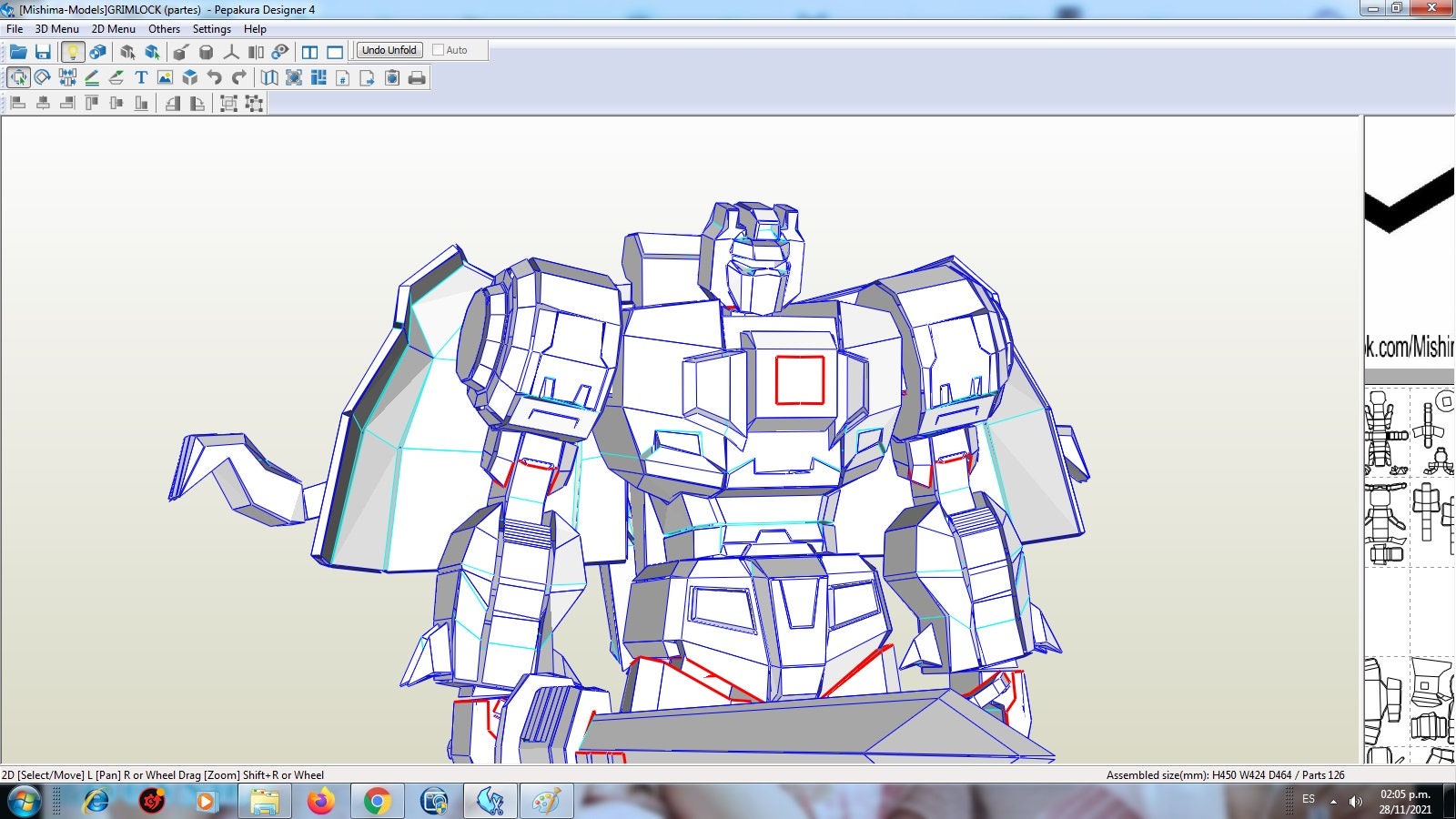Open the Settings menu
This screenshot has width=1456, height=819.
point(210,28)
